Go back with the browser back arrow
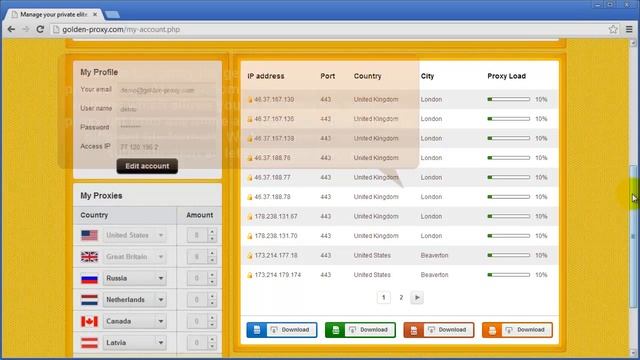This screenshot has width=640, height=360. coord(11,29)
